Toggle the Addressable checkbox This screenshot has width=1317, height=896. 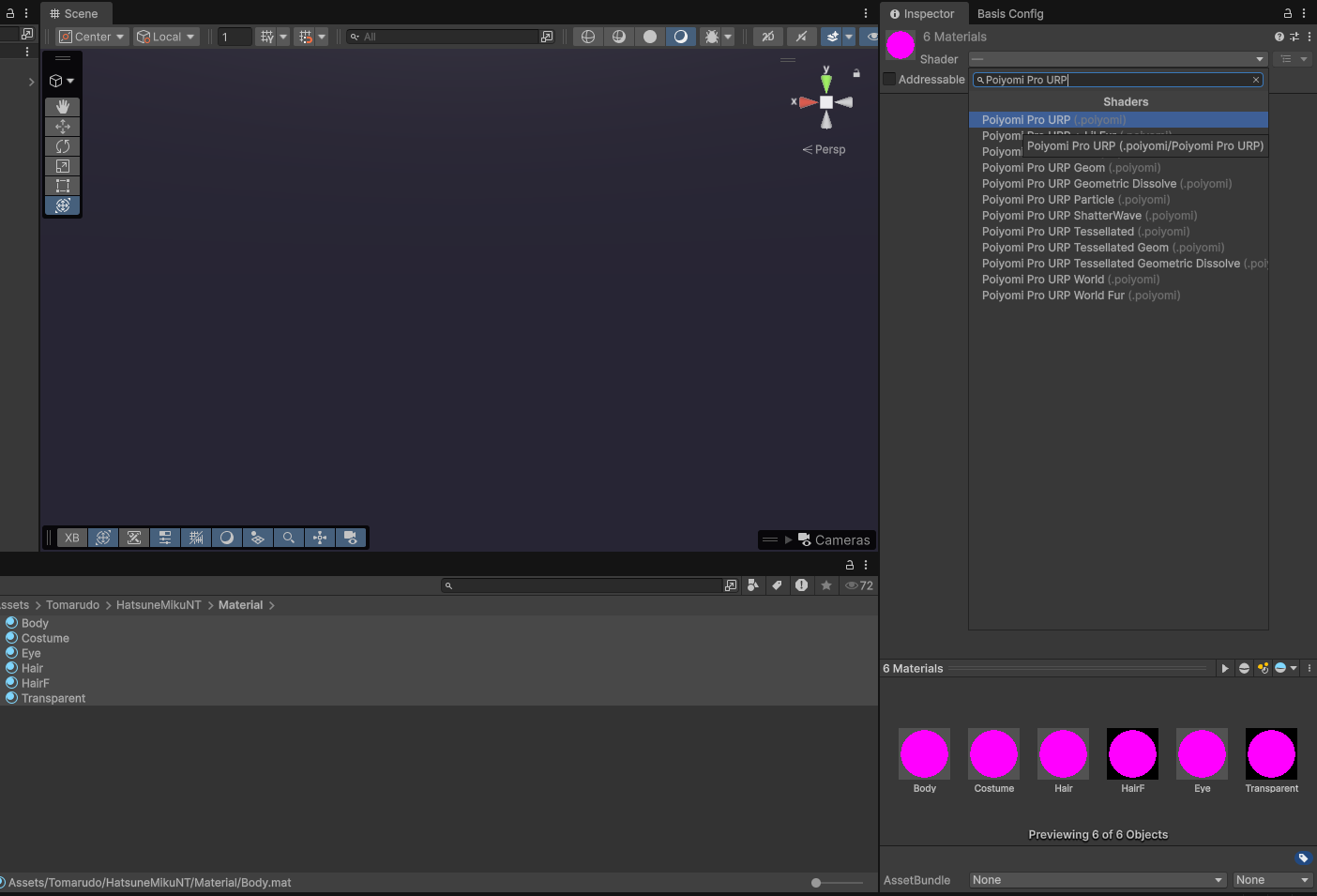coord(889,79)
